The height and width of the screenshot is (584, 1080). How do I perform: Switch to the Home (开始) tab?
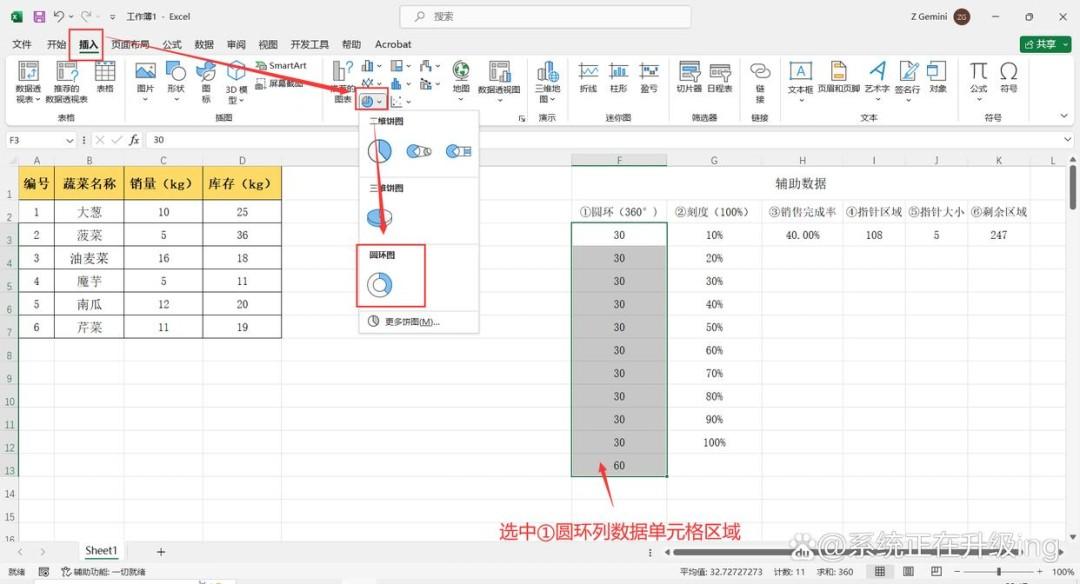pyautogui.click(x=56, y=44)
